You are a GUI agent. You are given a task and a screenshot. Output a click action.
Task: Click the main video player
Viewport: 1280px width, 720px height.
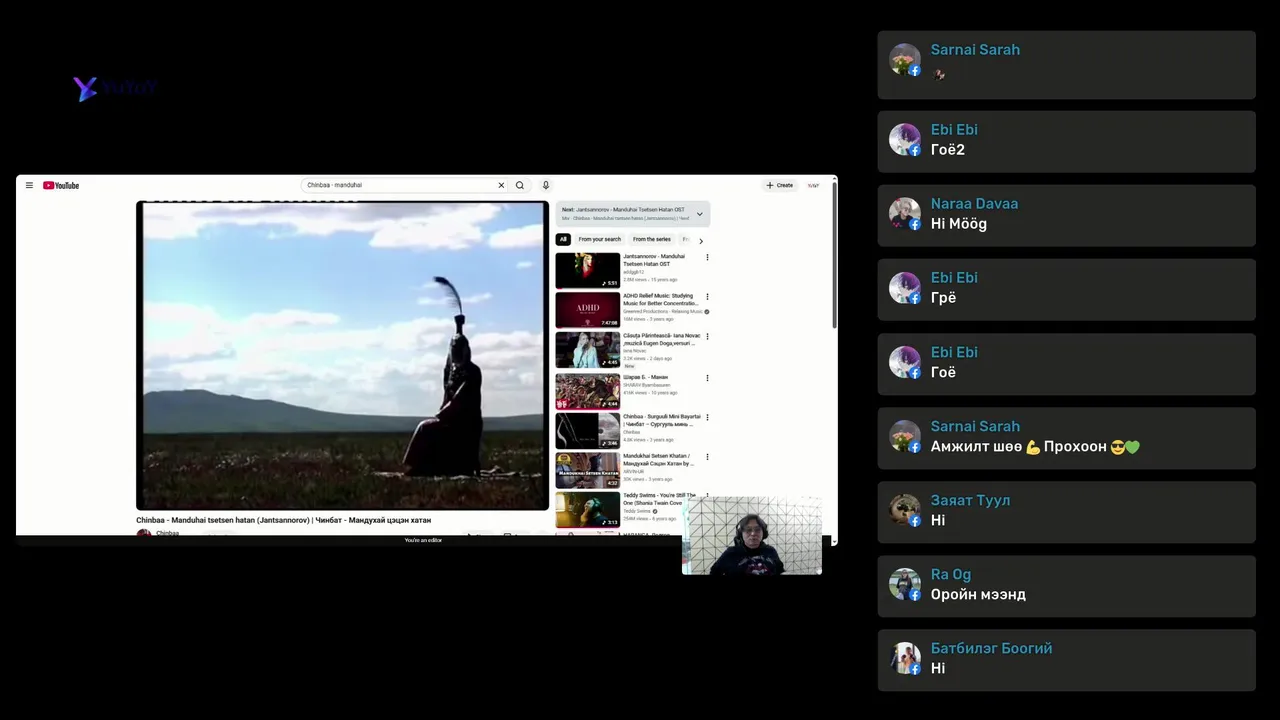342,355
